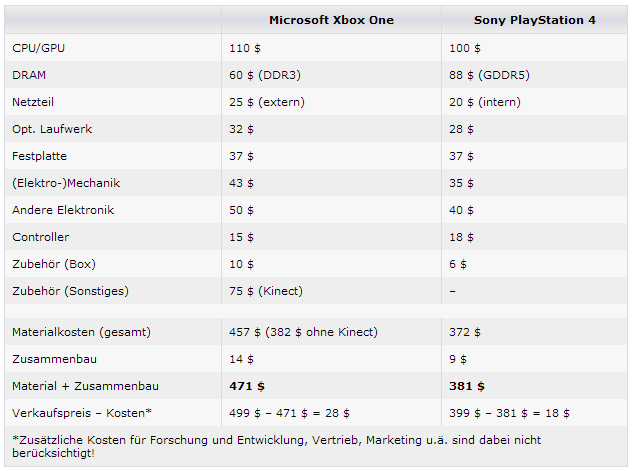Viewport: 635px width, 471px height.
Task: Click the Opt. Laufwerk row label
Action: [52, 129]
